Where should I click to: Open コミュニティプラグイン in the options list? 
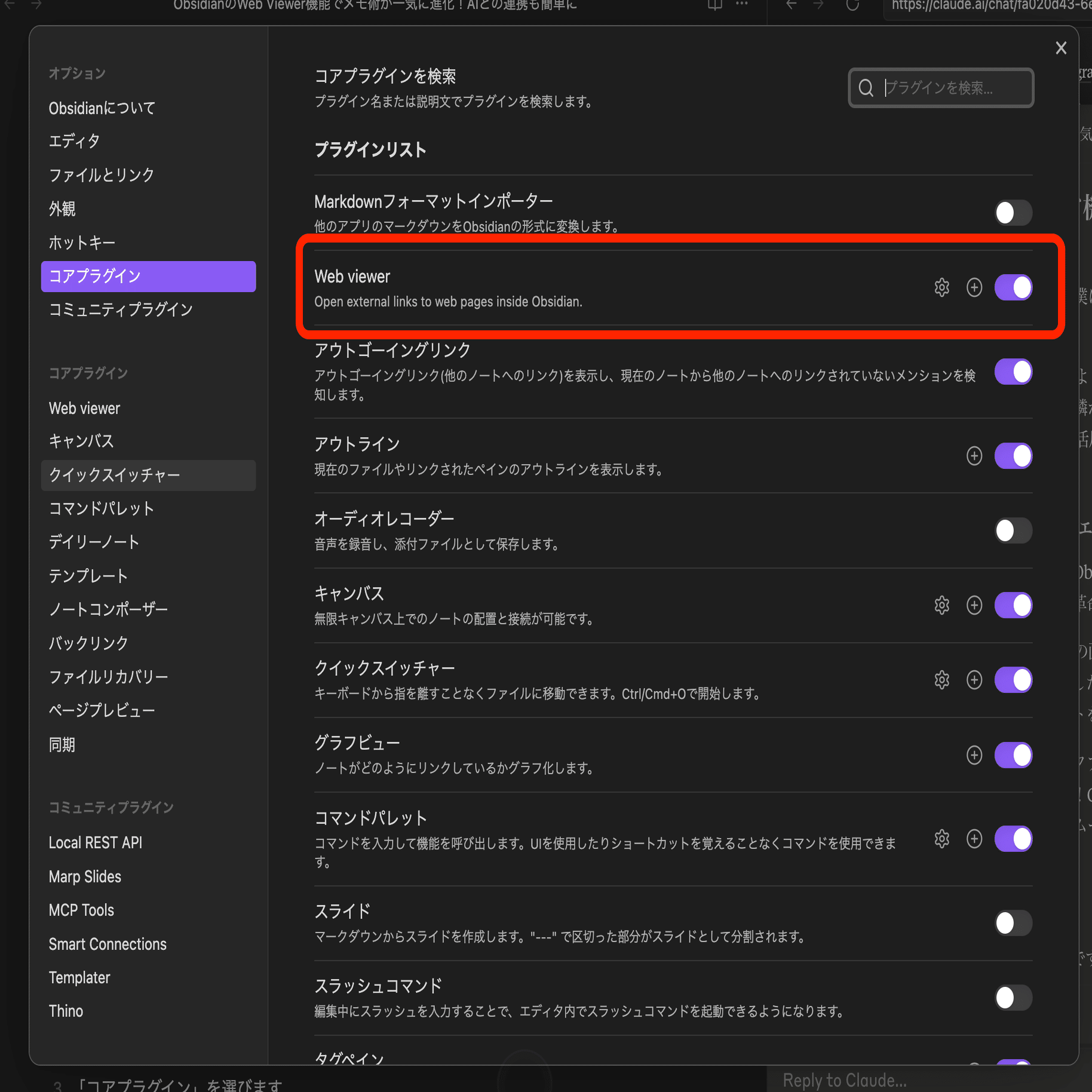point(148,309)
